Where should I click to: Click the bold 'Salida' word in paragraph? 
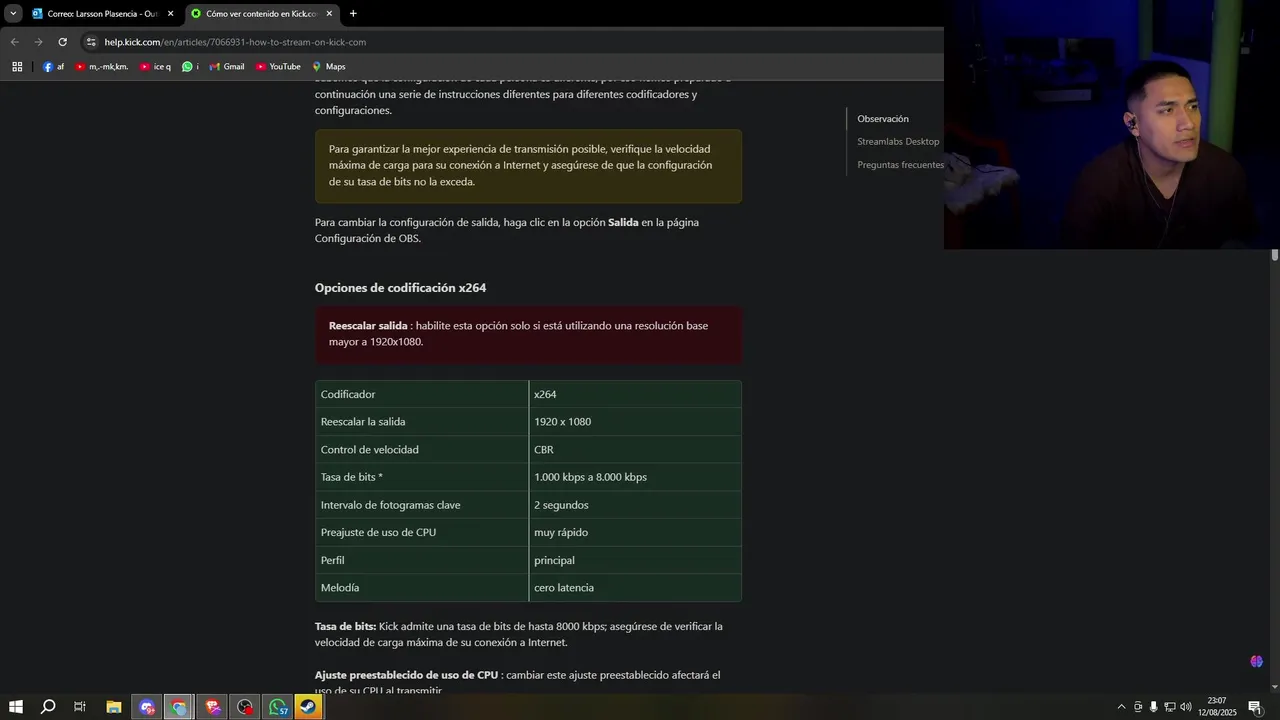(x=623, y=223)
